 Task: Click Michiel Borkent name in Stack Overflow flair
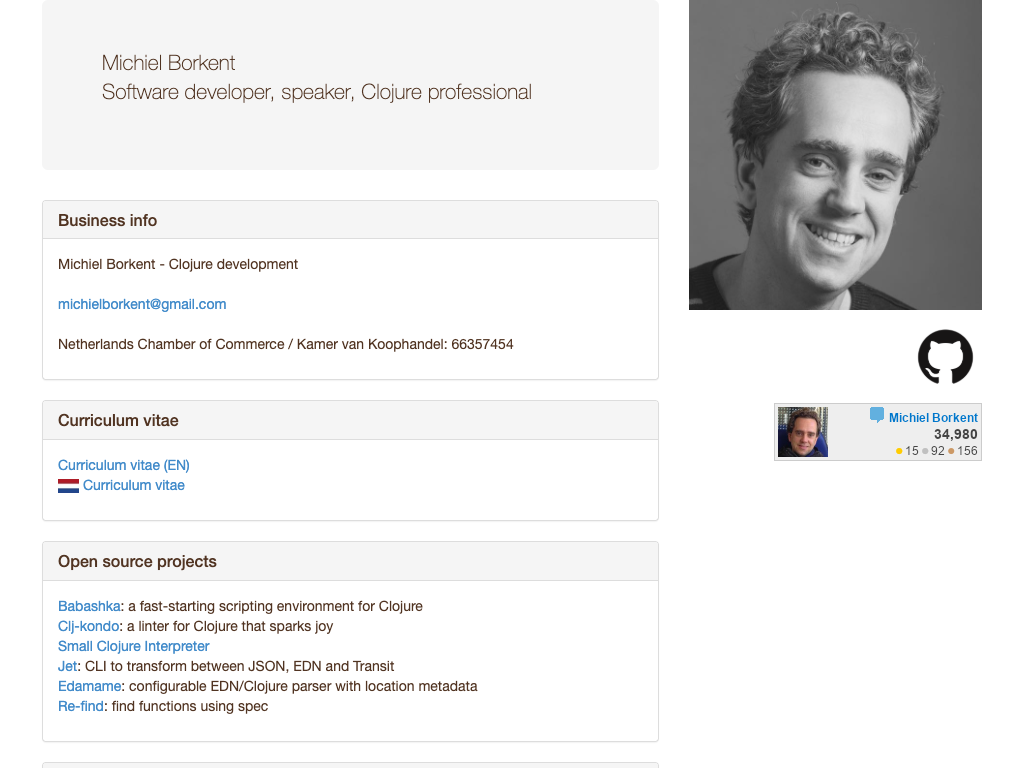pyautogui.click(x=933, y=418)
